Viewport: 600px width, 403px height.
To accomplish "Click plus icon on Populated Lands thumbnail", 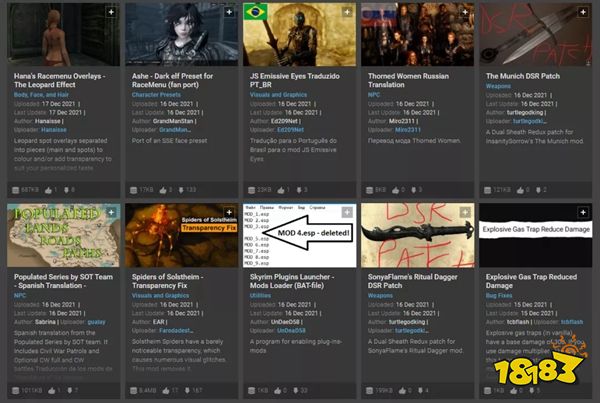I will [x=111, y=212].
